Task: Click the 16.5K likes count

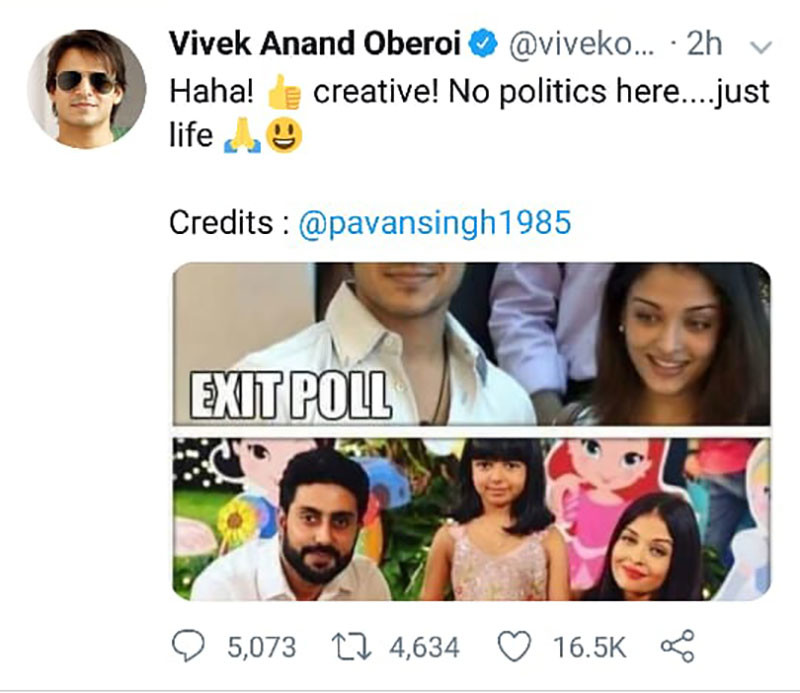Action: pyautogui.click(x=589, y=648)
